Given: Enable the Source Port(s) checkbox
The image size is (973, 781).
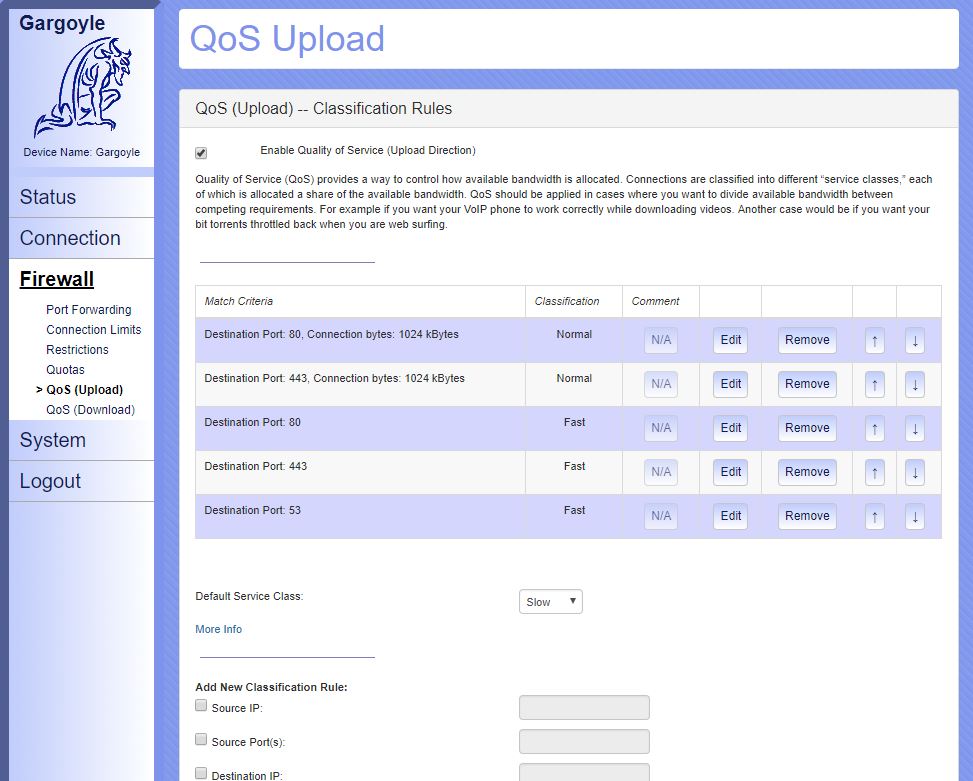Looking at the screenshot, I should [x=201, y=740].
